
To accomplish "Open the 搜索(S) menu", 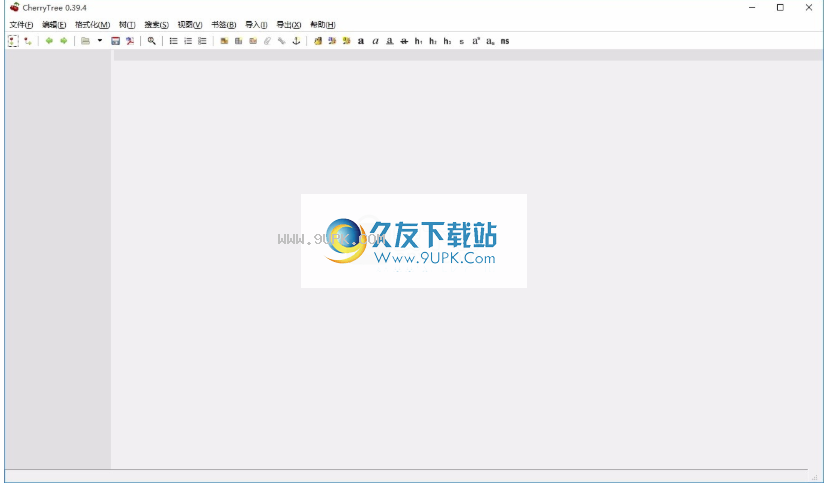I will (156, 25).
